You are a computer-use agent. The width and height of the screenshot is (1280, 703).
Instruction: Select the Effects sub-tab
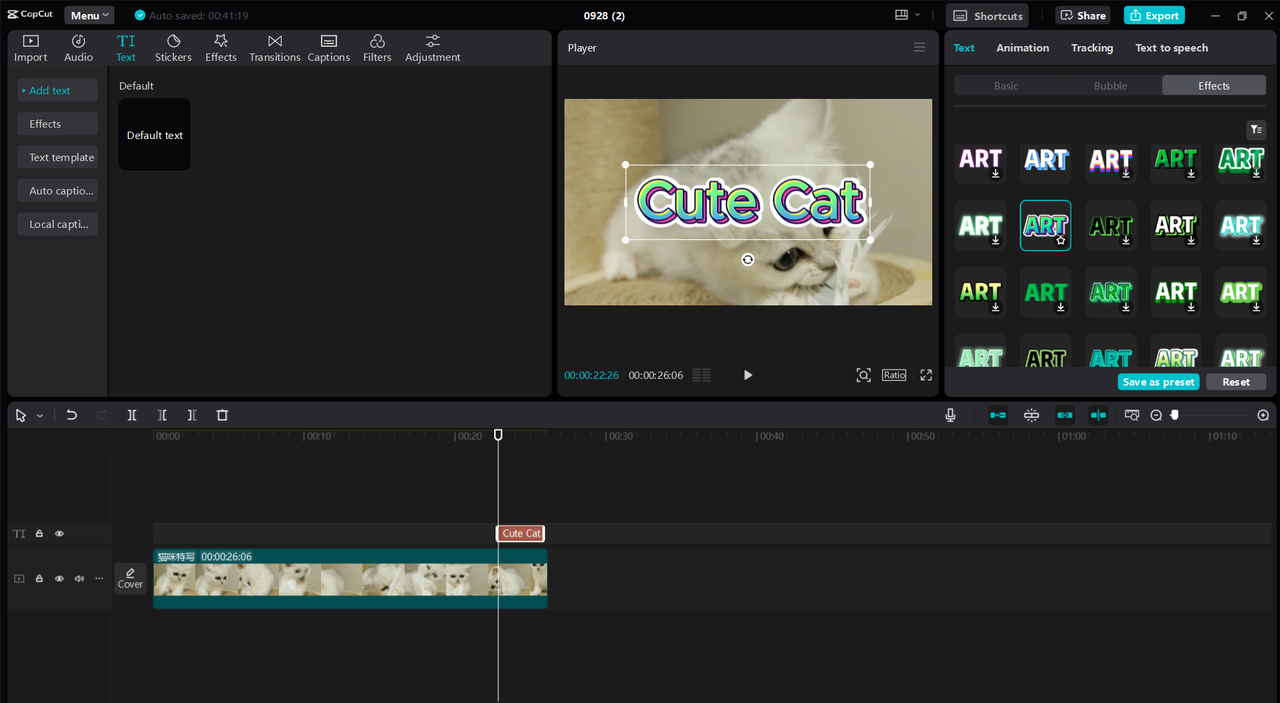1214,86
